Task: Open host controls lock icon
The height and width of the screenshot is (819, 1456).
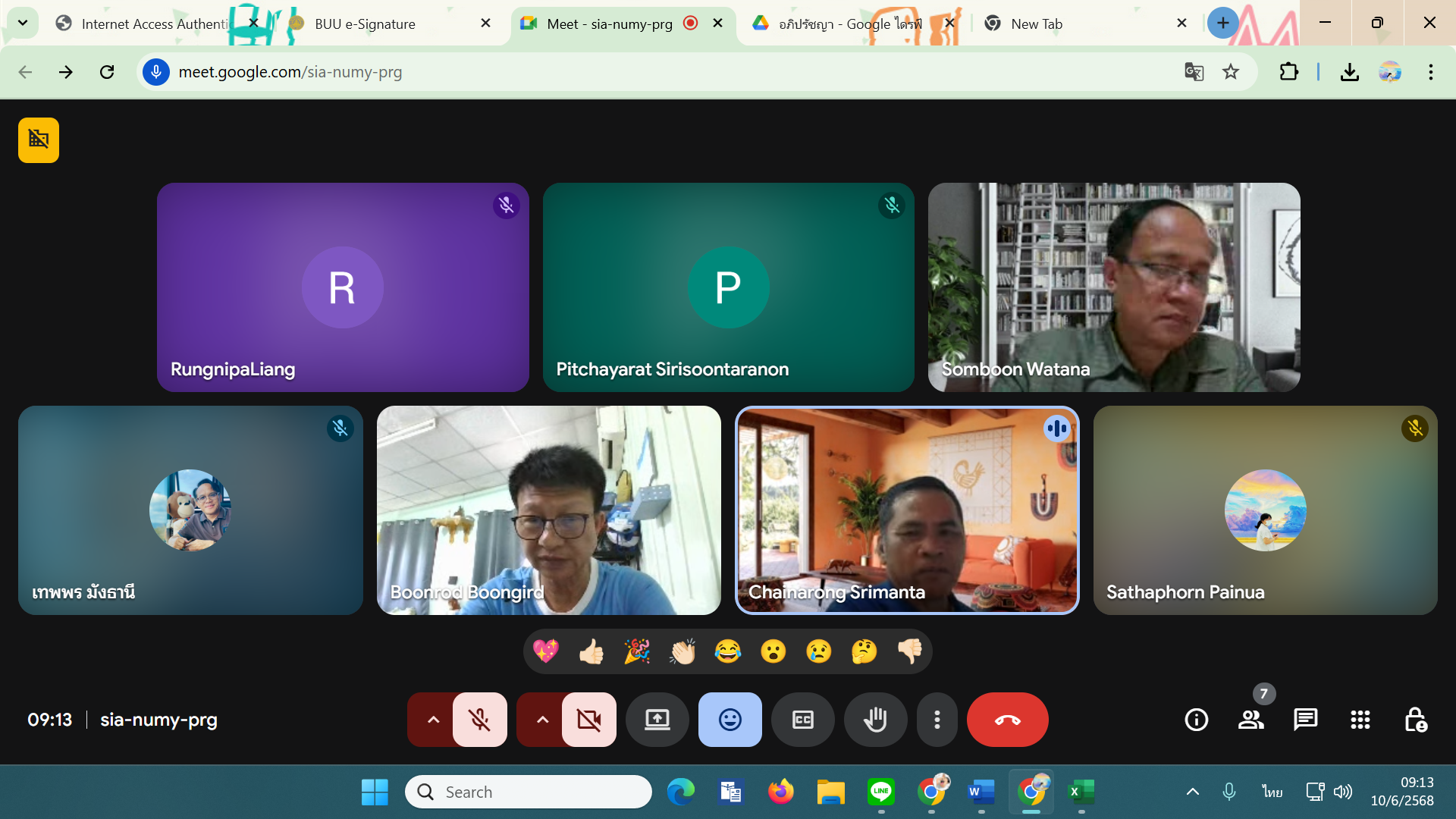Action: 1415,720
